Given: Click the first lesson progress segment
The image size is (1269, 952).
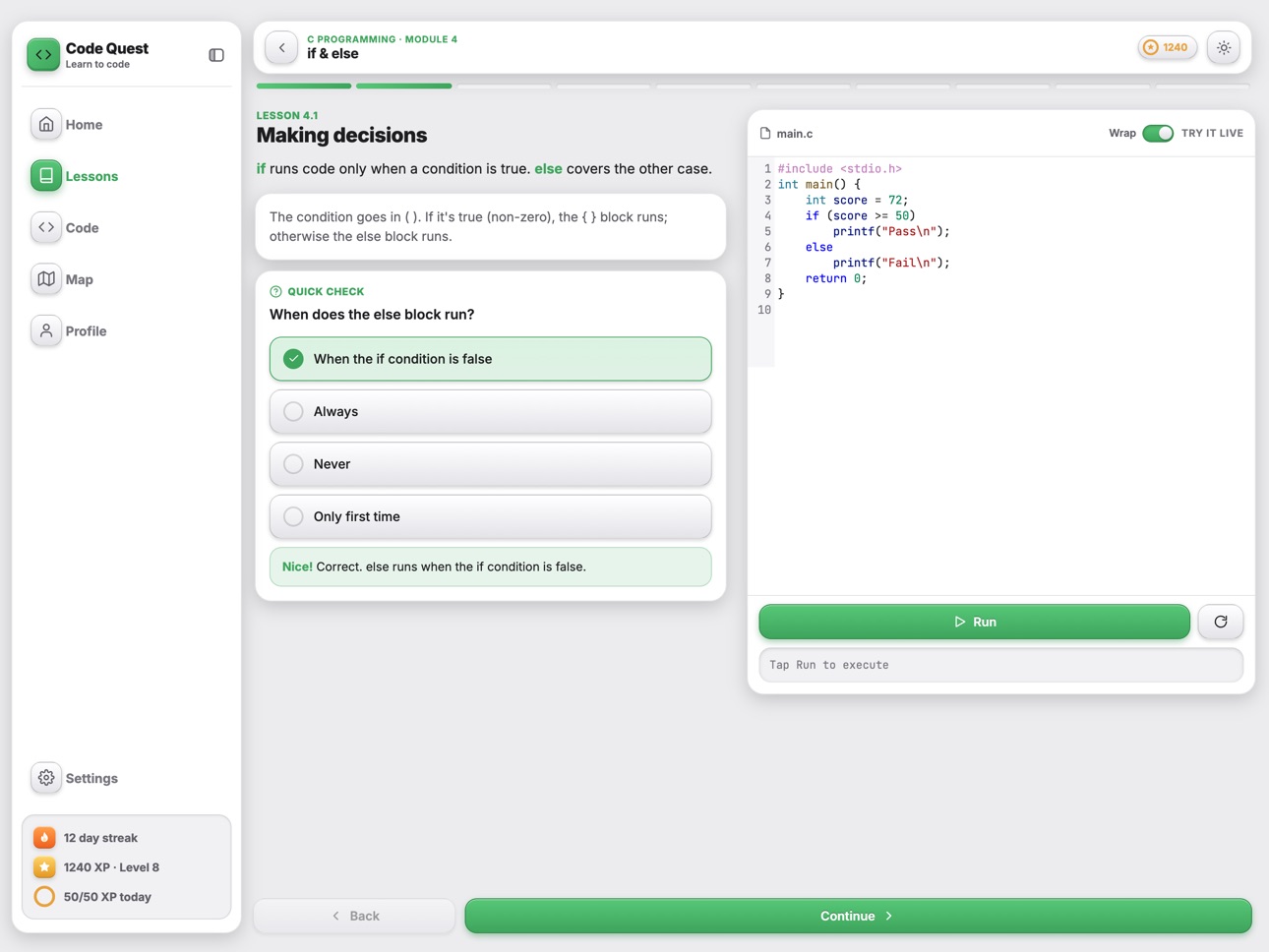Looking at the screenshot, I should pyautogui.click(x=304, y=87).
